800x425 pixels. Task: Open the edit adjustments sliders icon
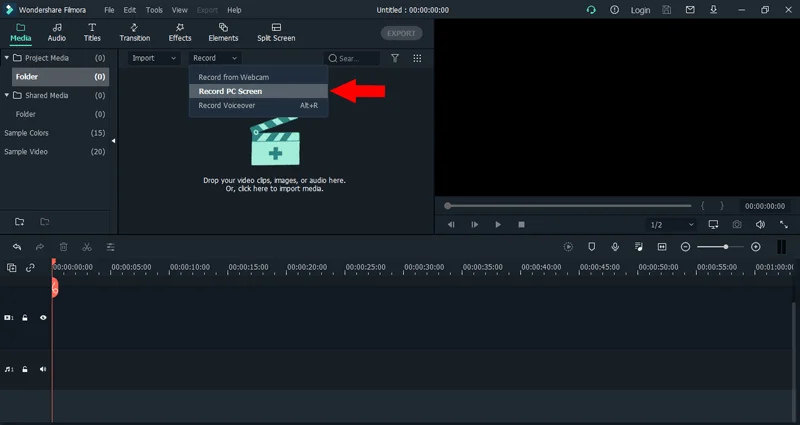[x=110, y=247]
